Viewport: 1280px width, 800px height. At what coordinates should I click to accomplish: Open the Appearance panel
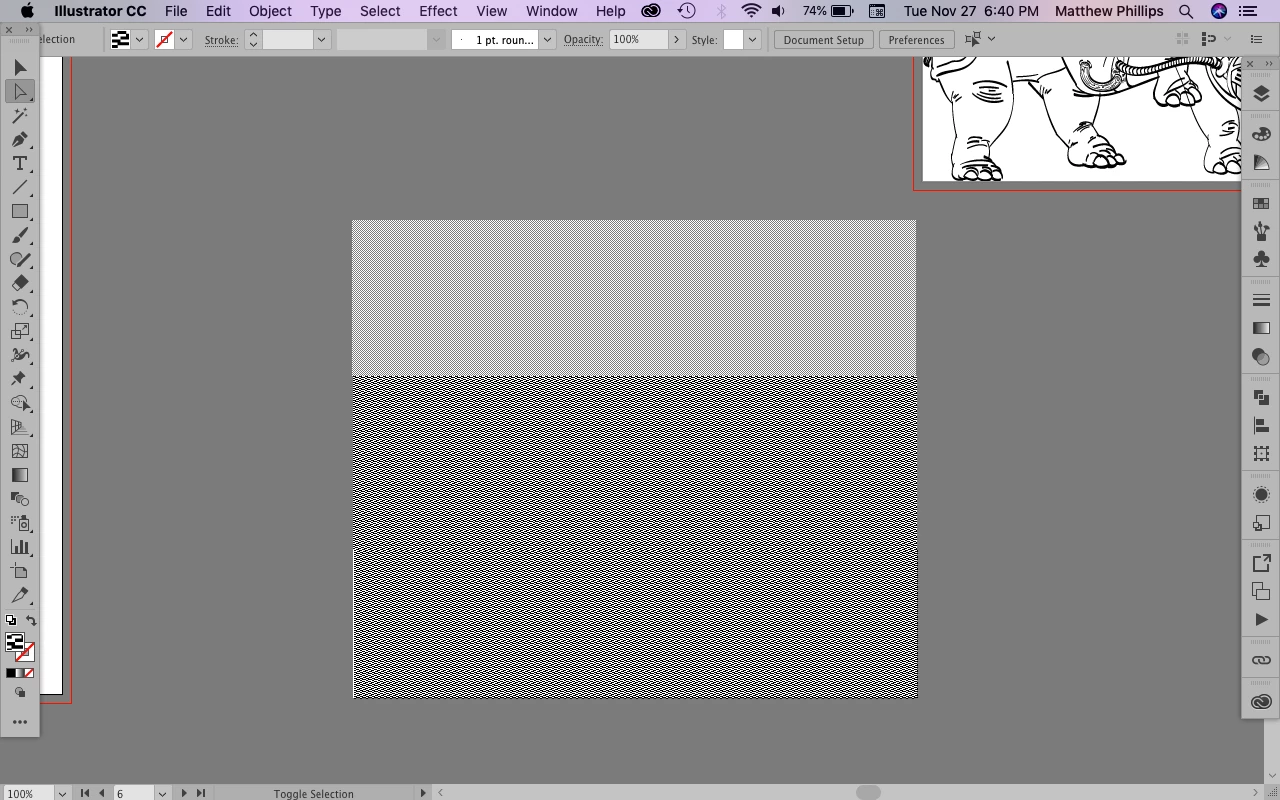[1261, 495]
